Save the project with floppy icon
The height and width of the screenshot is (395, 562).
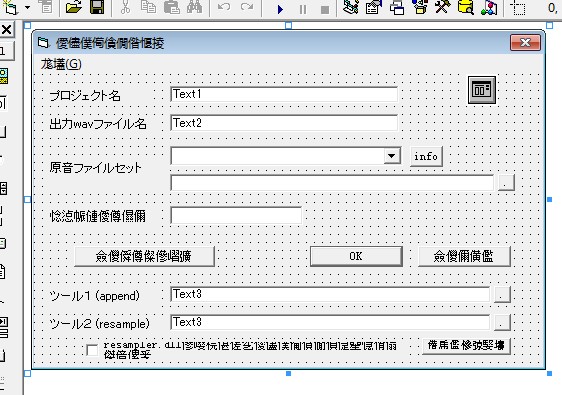click(97, 7)
